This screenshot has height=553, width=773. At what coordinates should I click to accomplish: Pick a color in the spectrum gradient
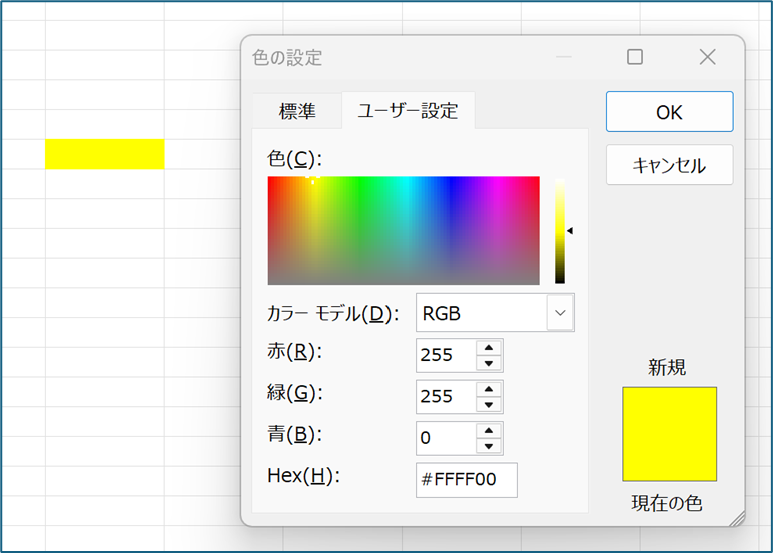click(x=403, y=231)
